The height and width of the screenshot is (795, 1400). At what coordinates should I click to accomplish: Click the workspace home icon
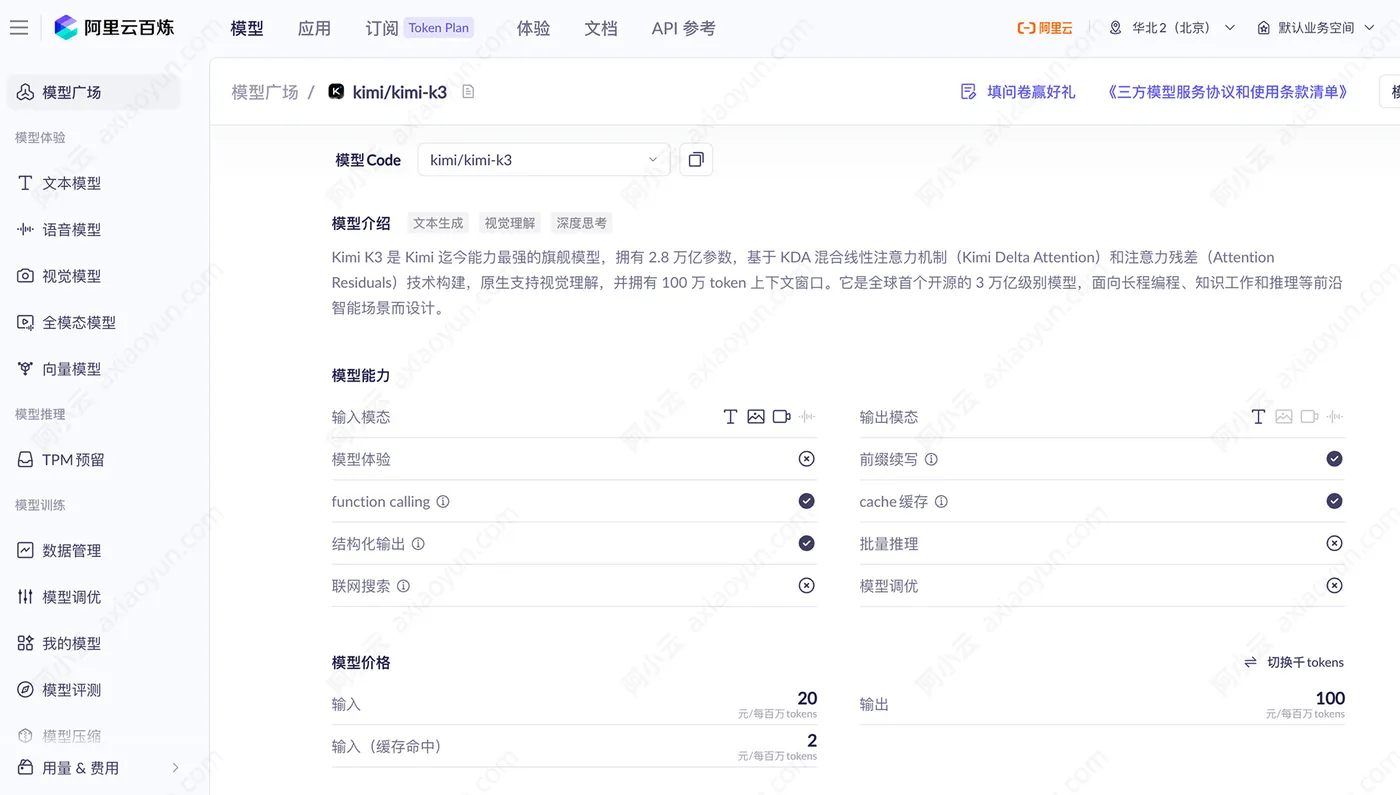[x=1264, y=28]
